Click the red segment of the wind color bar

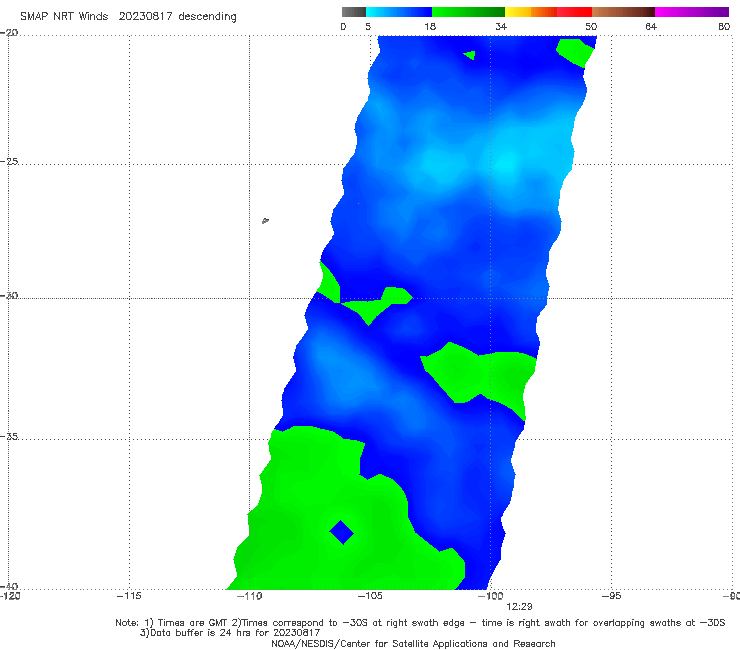pyautogui.click(x=574, y=12)
